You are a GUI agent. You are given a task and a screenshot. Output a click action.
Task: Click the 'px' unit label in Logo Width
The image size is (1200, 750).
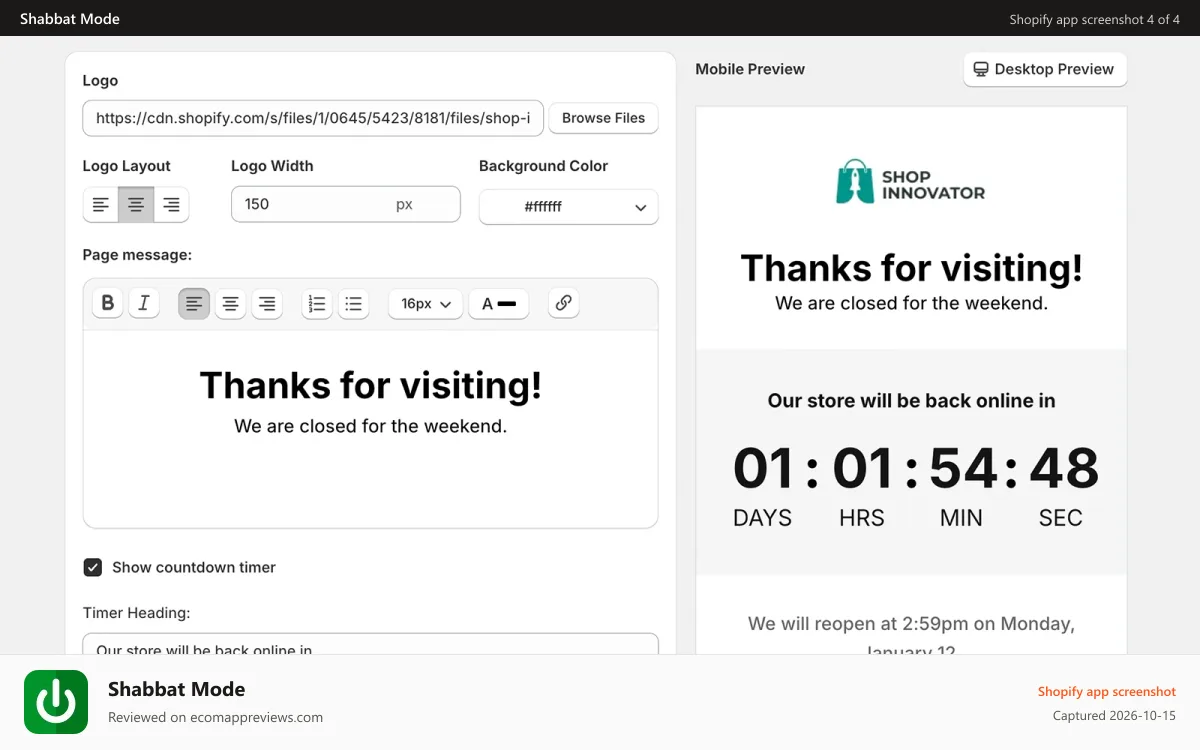click(404, 204)
